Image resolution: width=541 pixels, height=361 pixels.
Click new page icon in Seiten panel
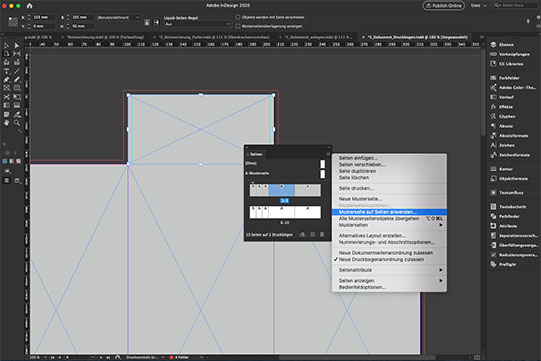click(312, 234)
